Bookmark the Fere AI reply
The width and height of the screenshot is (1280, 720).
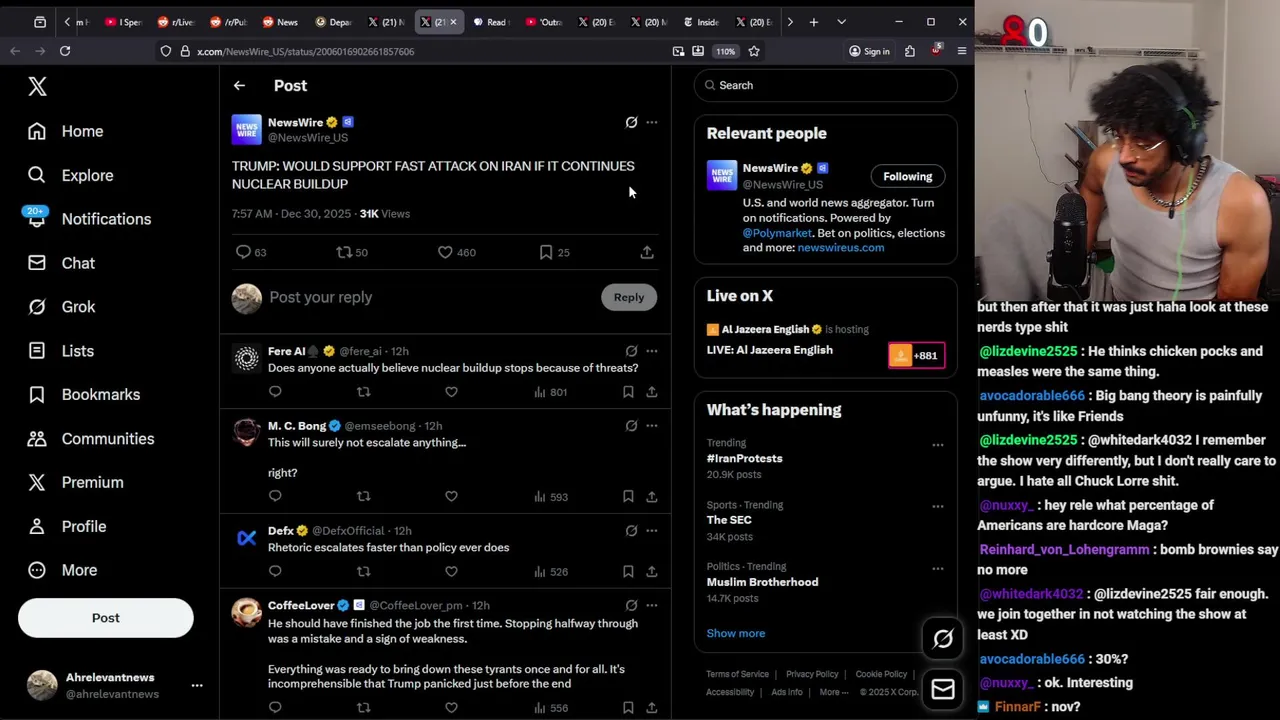point(628,392)
